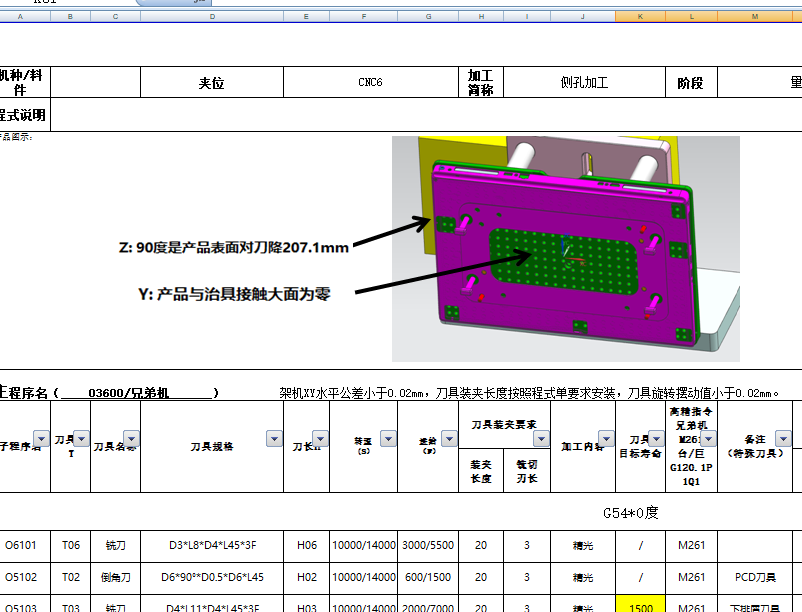Image resolution: width=802 pixels, height=612 pixels.
Task: Open the 子程序名 column filter arrow
Action: (x=40, y=437)
